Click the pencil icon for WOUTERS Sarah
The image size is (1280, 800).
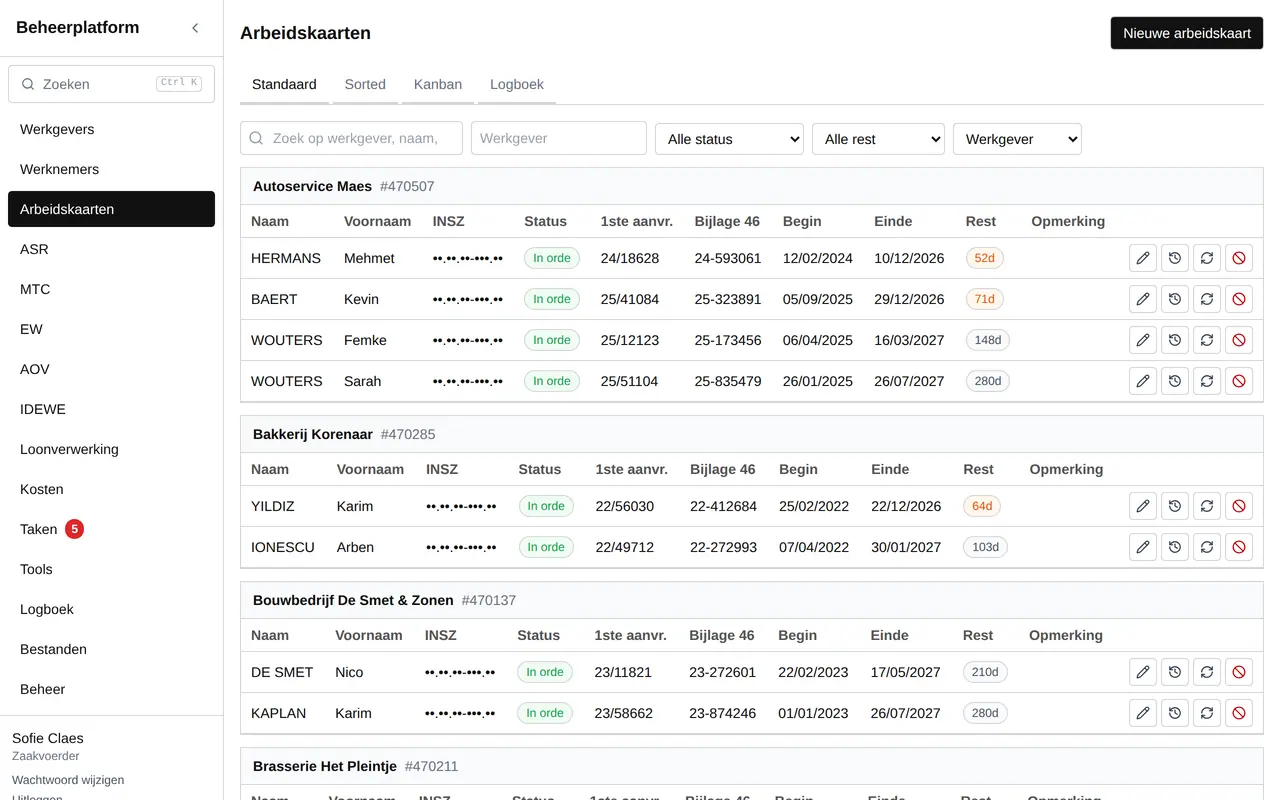[1143, 381]
